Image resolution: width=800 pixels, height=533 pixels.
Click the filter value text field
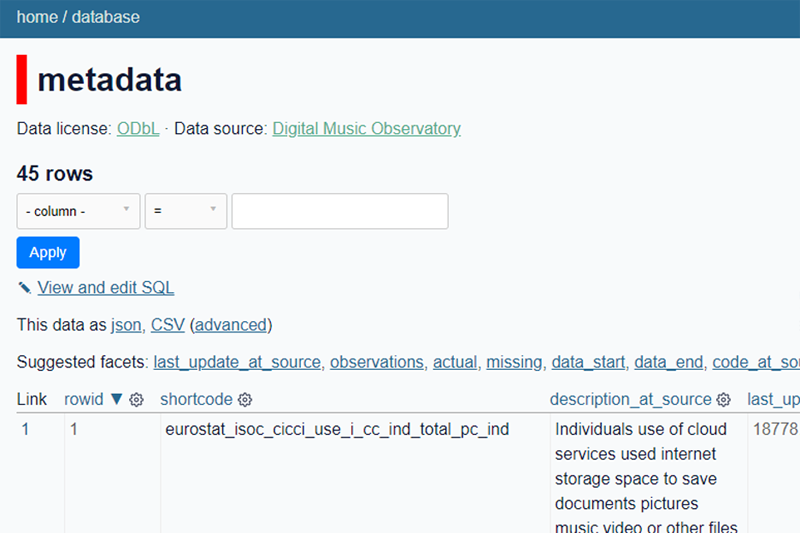(340, 211)
